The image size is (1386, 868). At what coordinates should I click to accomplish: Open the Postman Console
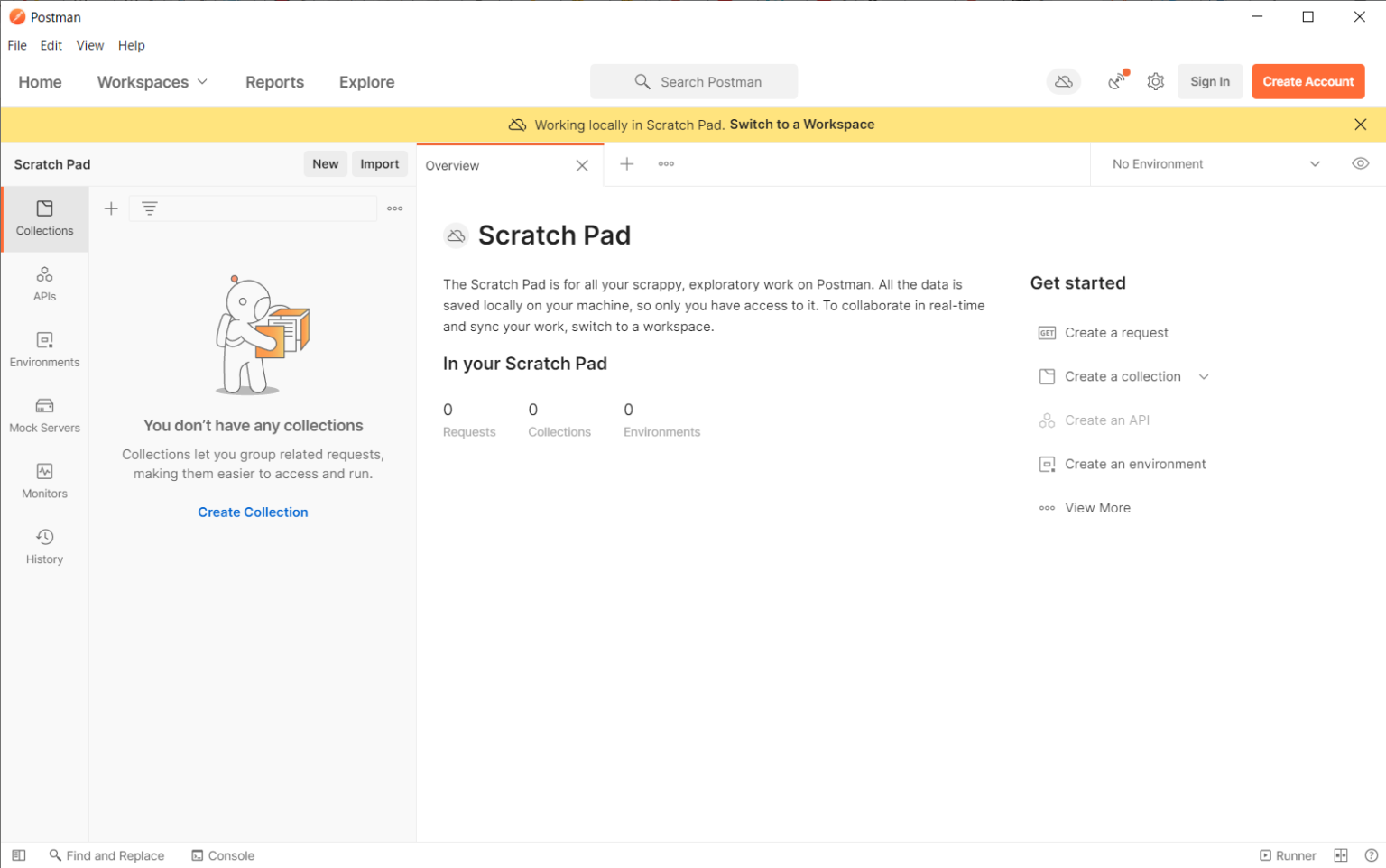click(223, 855)
